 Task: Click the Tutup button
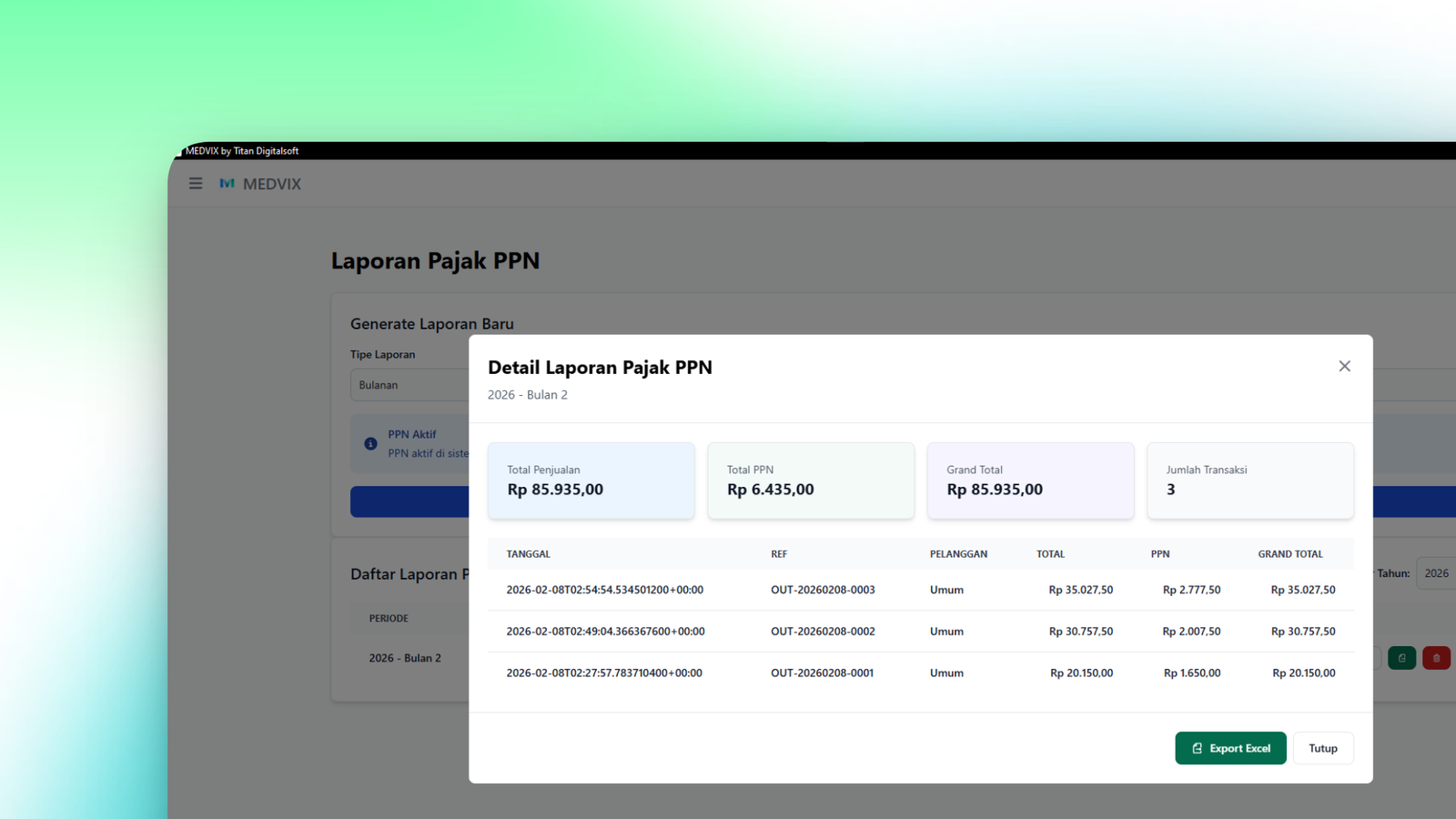pyautogui.click(x=1322, y=748)
